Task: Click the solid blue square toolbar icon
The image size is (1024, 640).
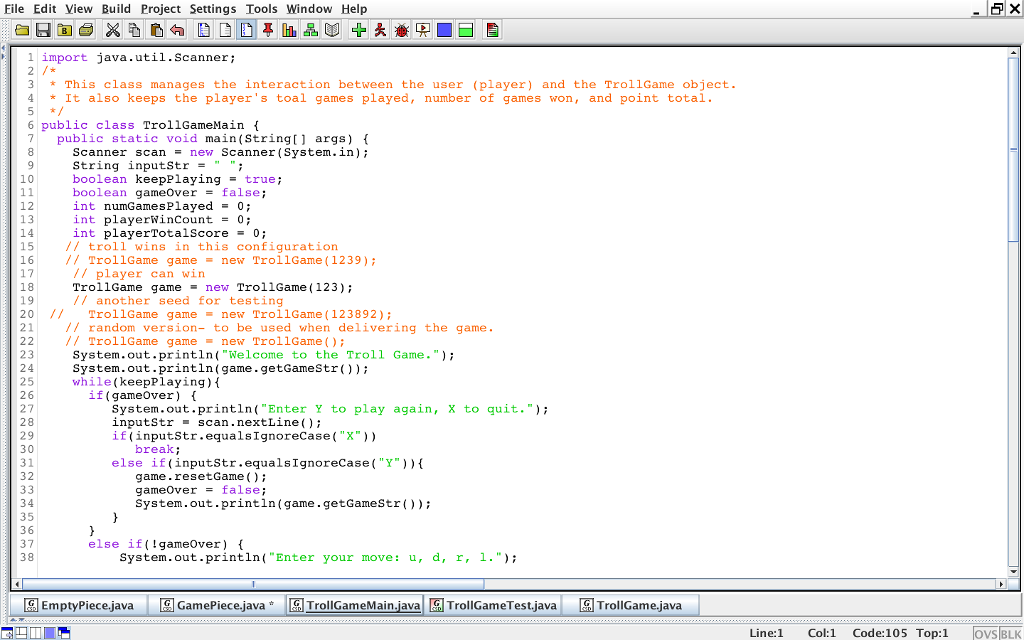Action: (444, 29)
